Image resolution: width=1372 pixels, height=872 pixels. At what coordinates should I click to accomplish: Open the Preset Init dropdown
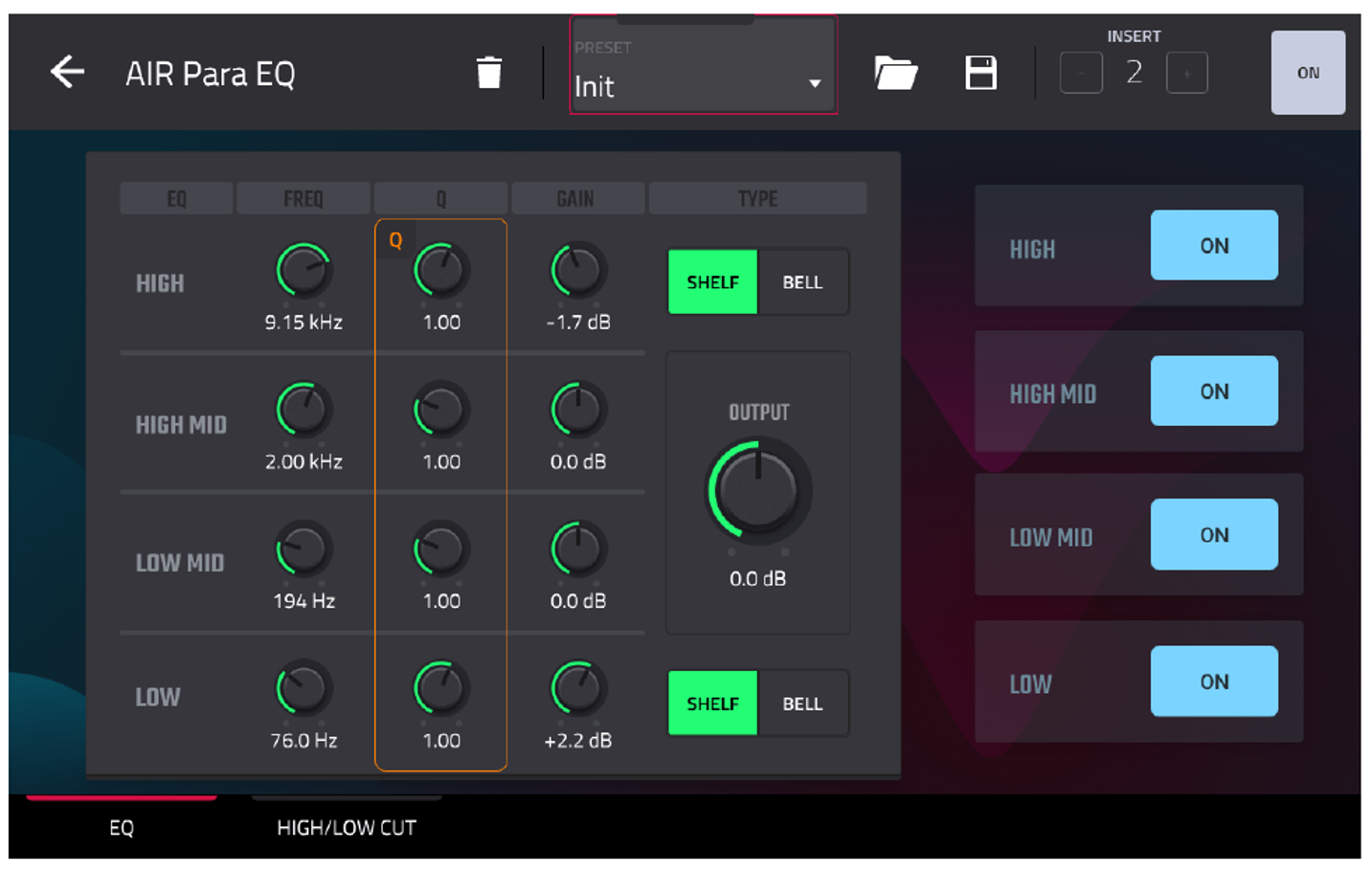pyautogui.click(x=703, y=65)
